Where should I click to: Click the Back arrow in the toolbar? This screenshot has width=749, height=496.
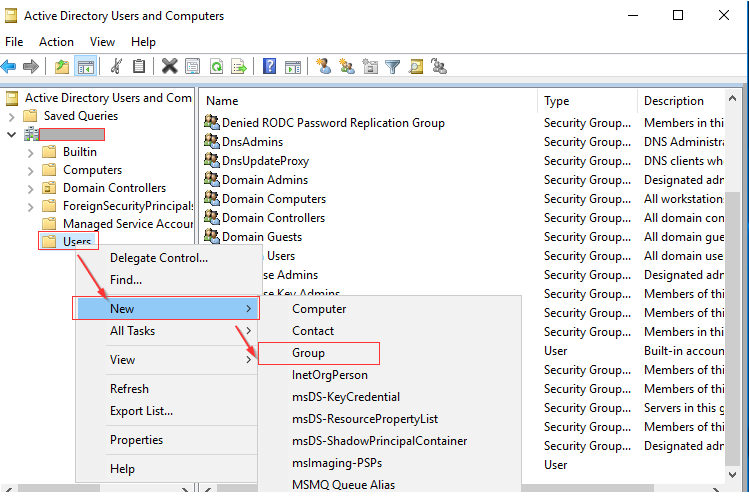pyautogui.click(x=9, y=66)
